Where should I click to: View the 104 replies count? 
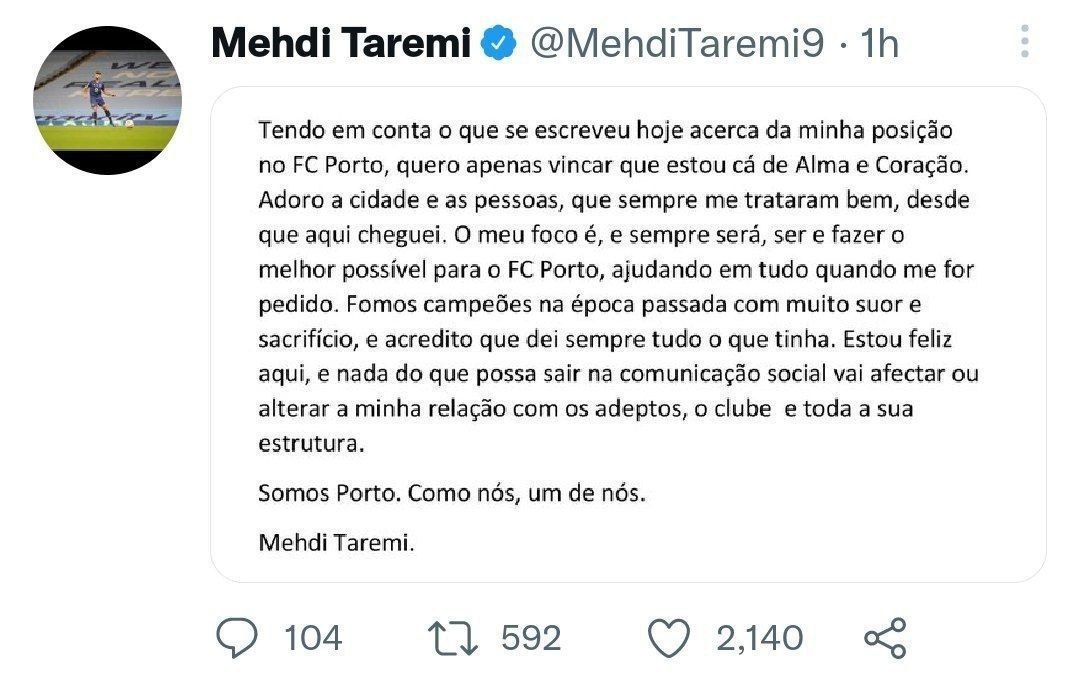[313, 638]
